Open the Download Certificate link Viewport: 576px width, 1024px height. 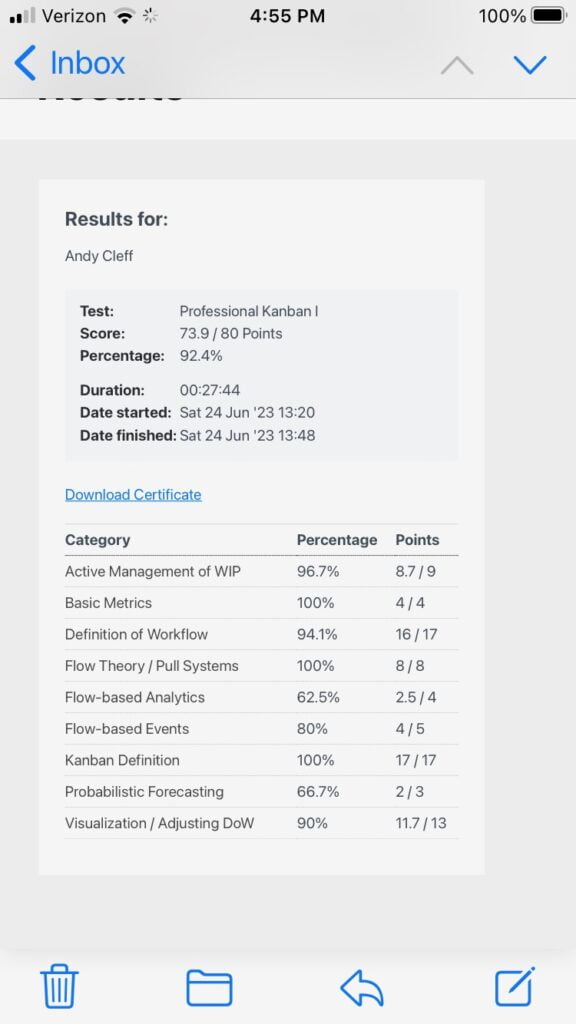tap(133, 494)
